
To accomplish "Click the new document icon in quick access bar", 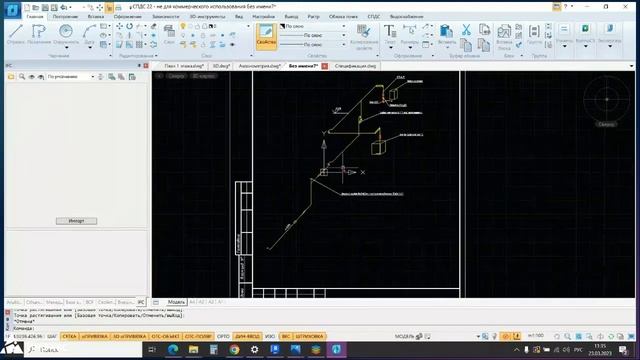I will [x=27, y=7].
